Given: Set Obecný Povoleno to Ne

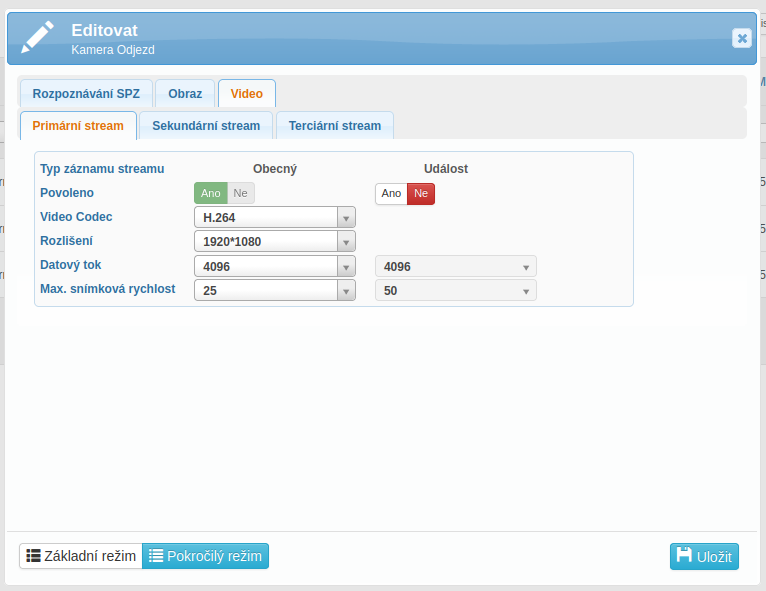Looking at the screenshot, I should (x=241, y=193).
